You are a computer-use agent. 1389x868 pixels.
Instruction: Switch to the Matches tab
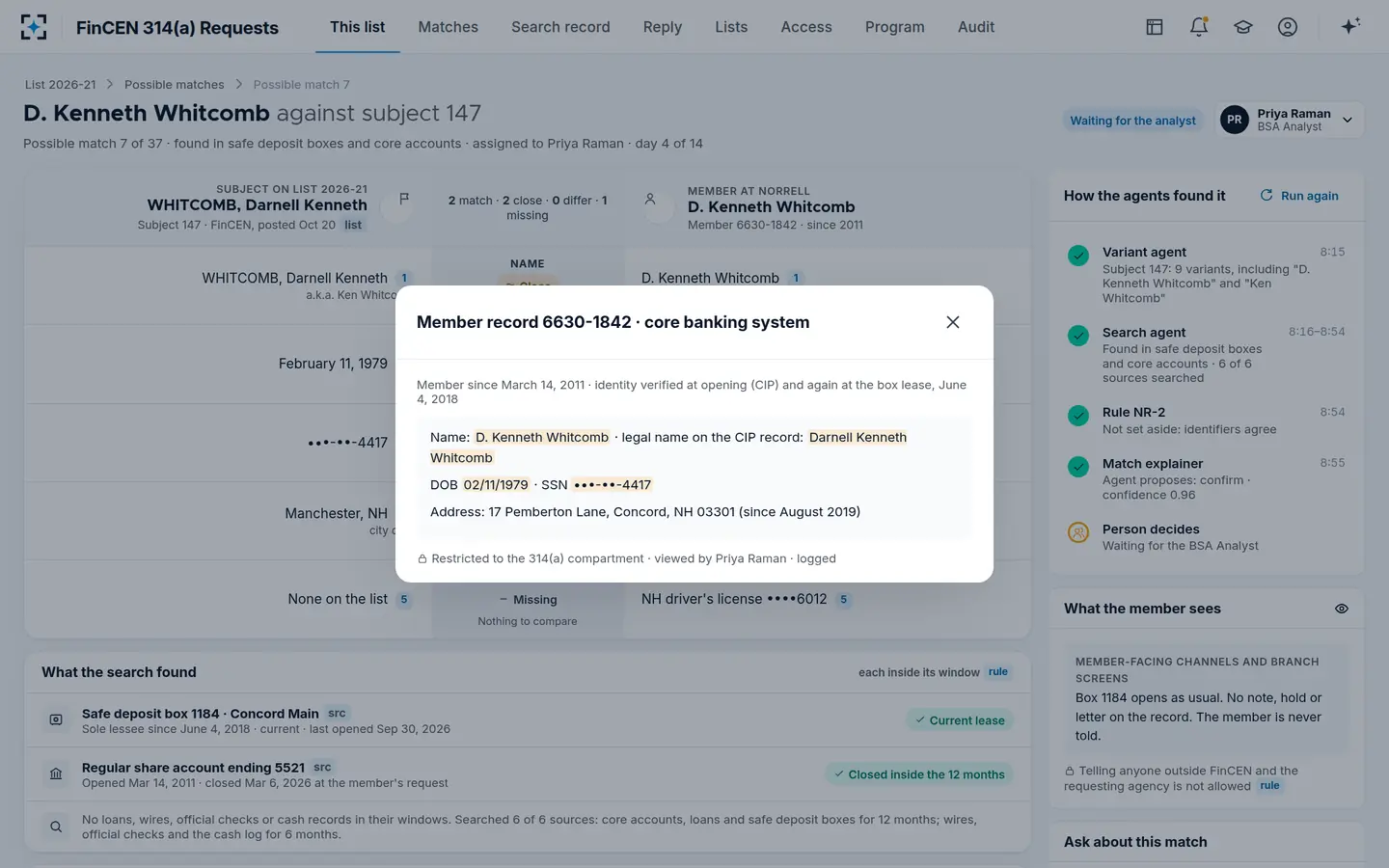pos(448,27)
